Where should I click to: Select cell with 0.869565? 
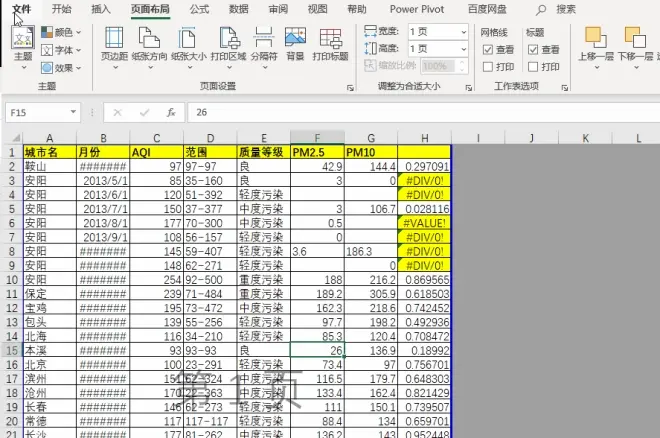tap(424, 280)
